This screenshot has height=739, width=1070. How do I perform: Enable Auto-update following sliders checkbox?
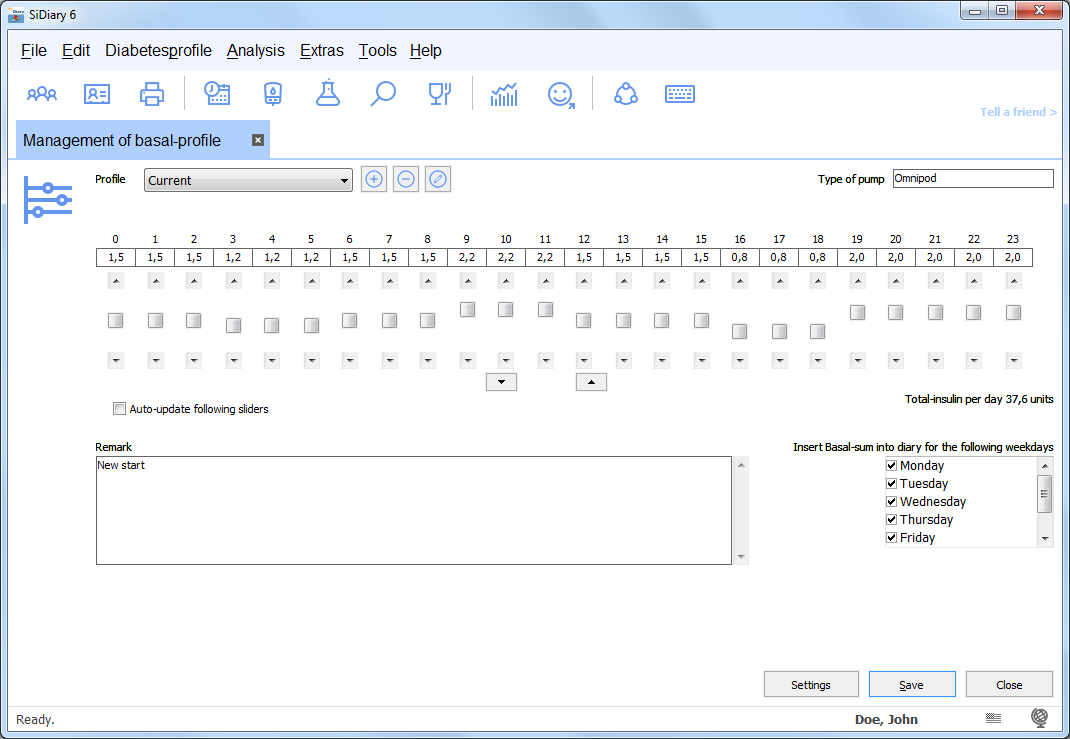pyautogui.click(x=120, y=409)
